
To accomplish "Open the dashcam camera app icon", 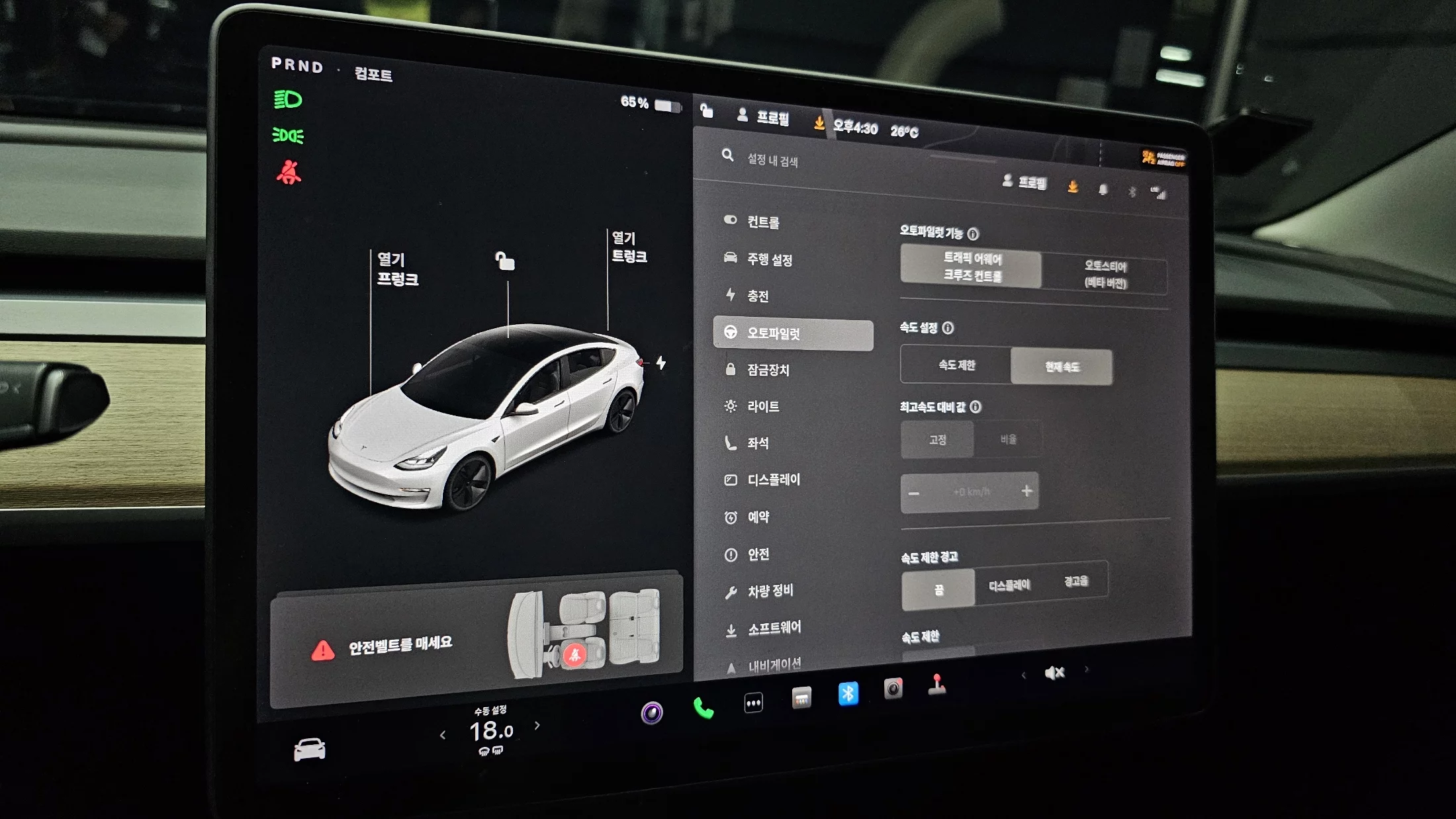I will (893, 689).
